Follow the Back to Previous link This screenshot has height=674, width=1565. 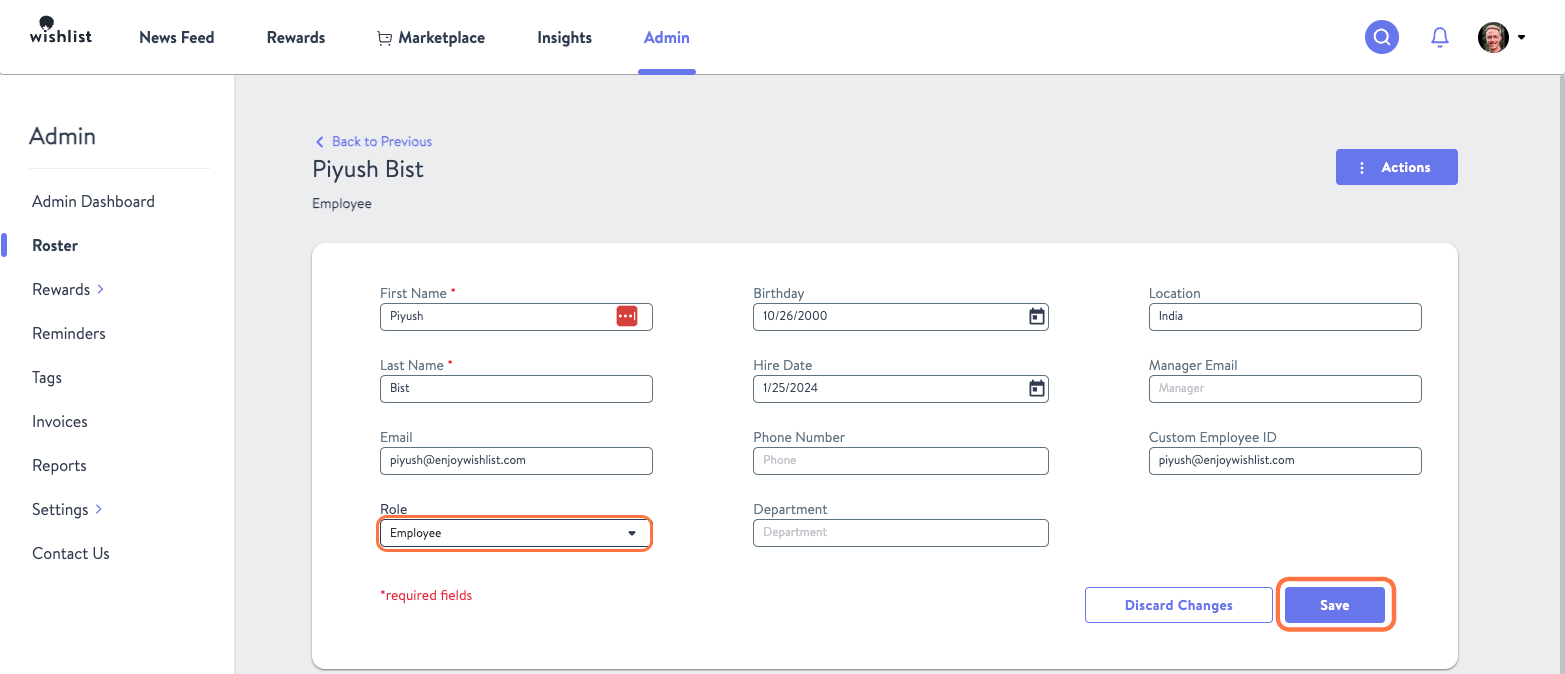click(x=374, y=142)
